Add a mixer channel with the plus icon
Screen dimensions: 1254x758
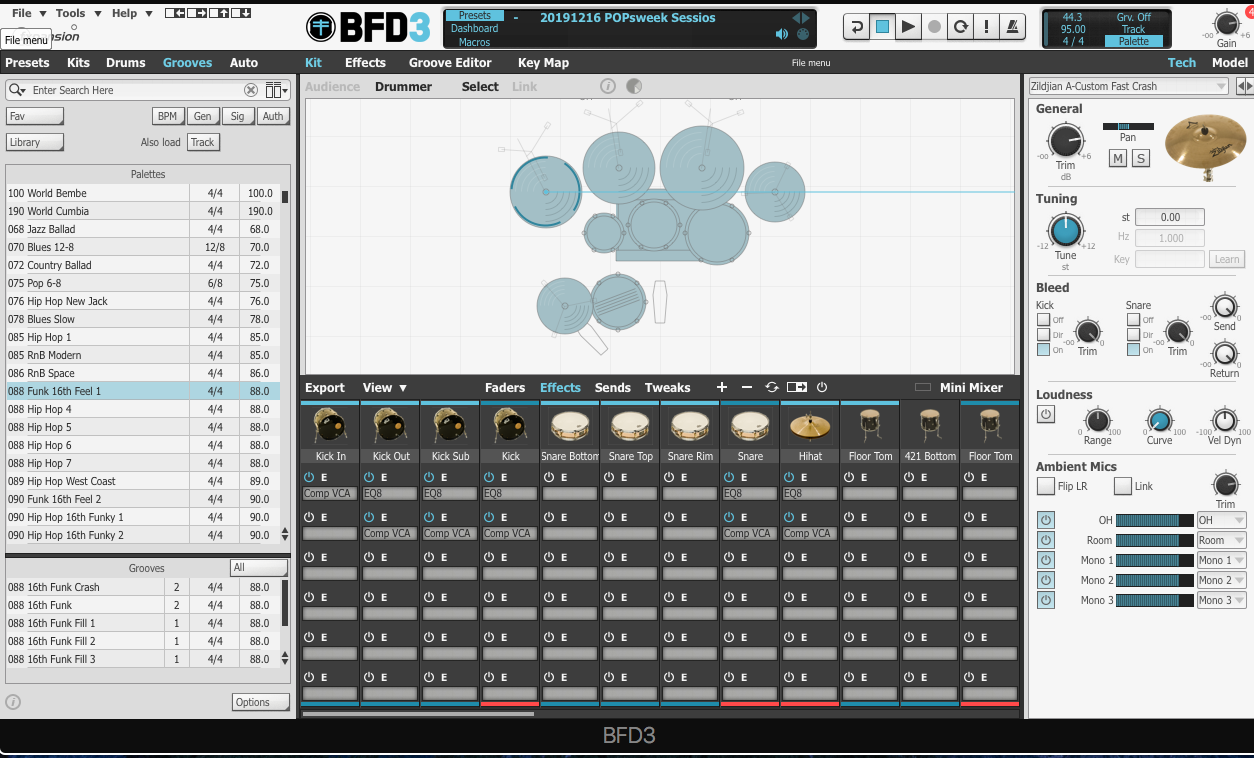(x=722, y=387)
